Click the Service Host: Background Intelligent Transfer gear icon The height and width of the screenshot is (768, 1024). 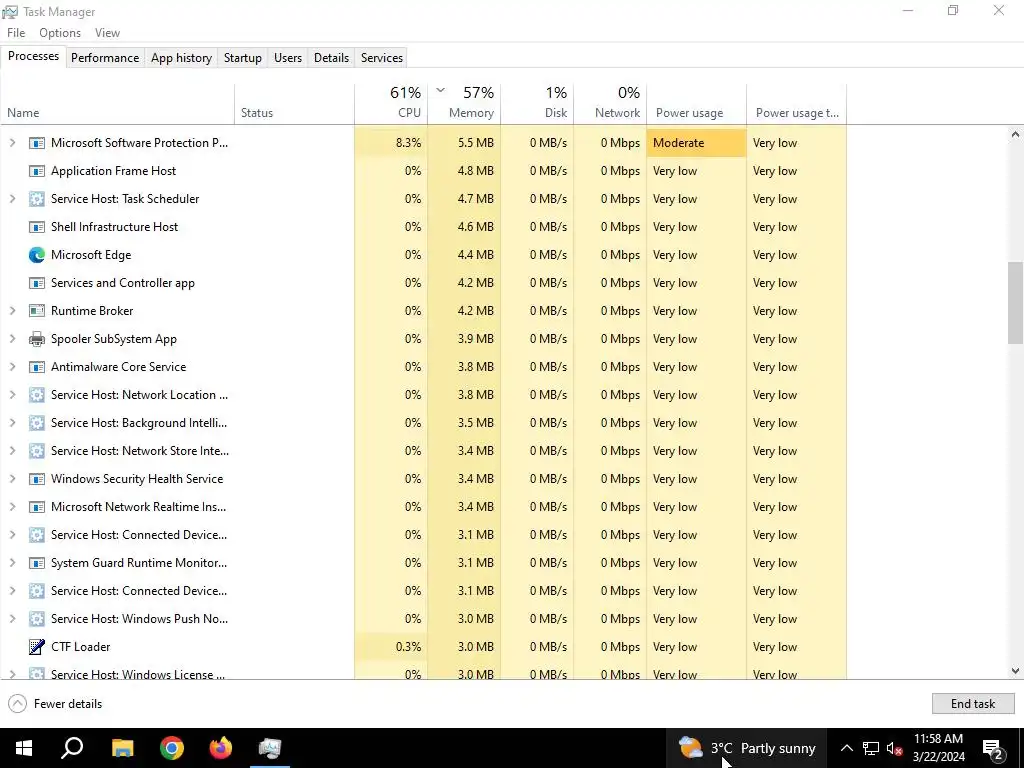[x=37, y=423]
